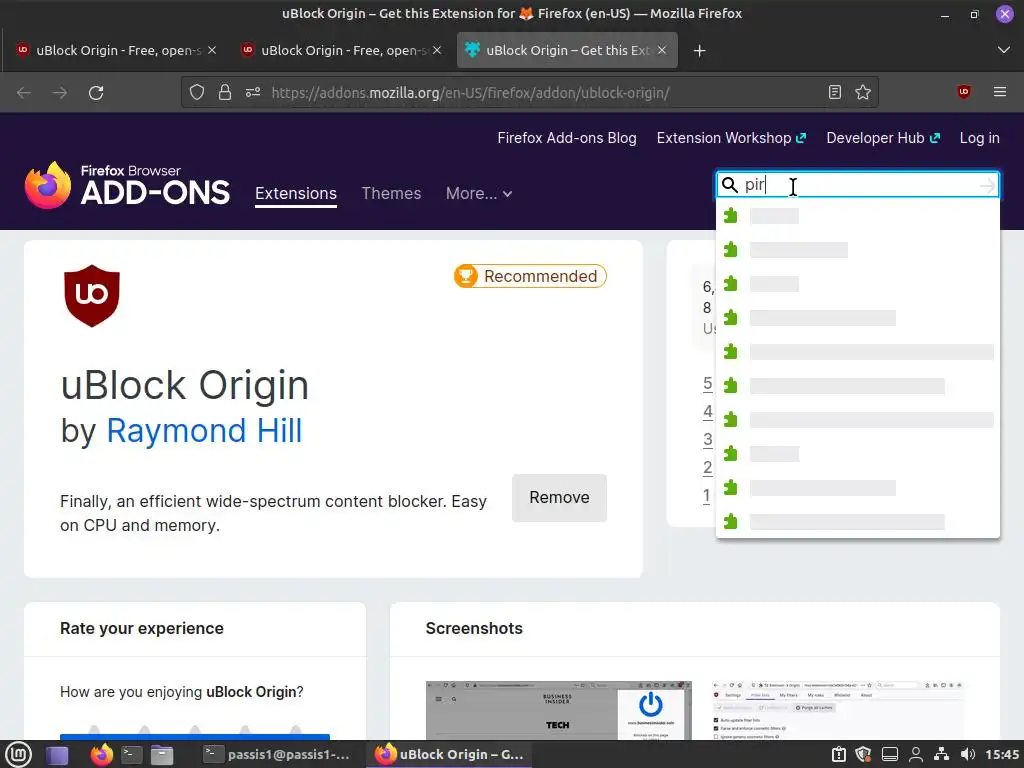The width and height of the screenshot is (1024, 768).
Task: Open update notification tray icon
Action: tap(839, 755)
